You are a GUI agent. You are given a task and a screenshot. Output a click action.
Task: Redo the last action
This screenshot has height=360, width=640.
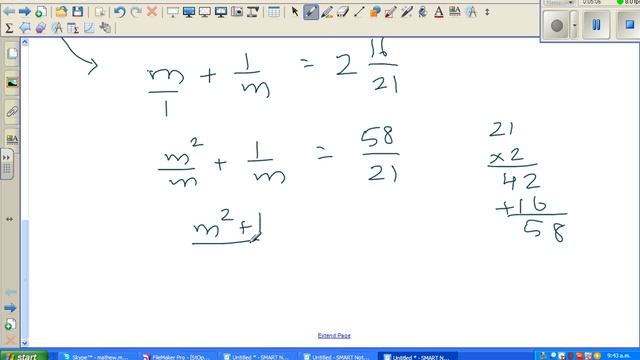136,11
